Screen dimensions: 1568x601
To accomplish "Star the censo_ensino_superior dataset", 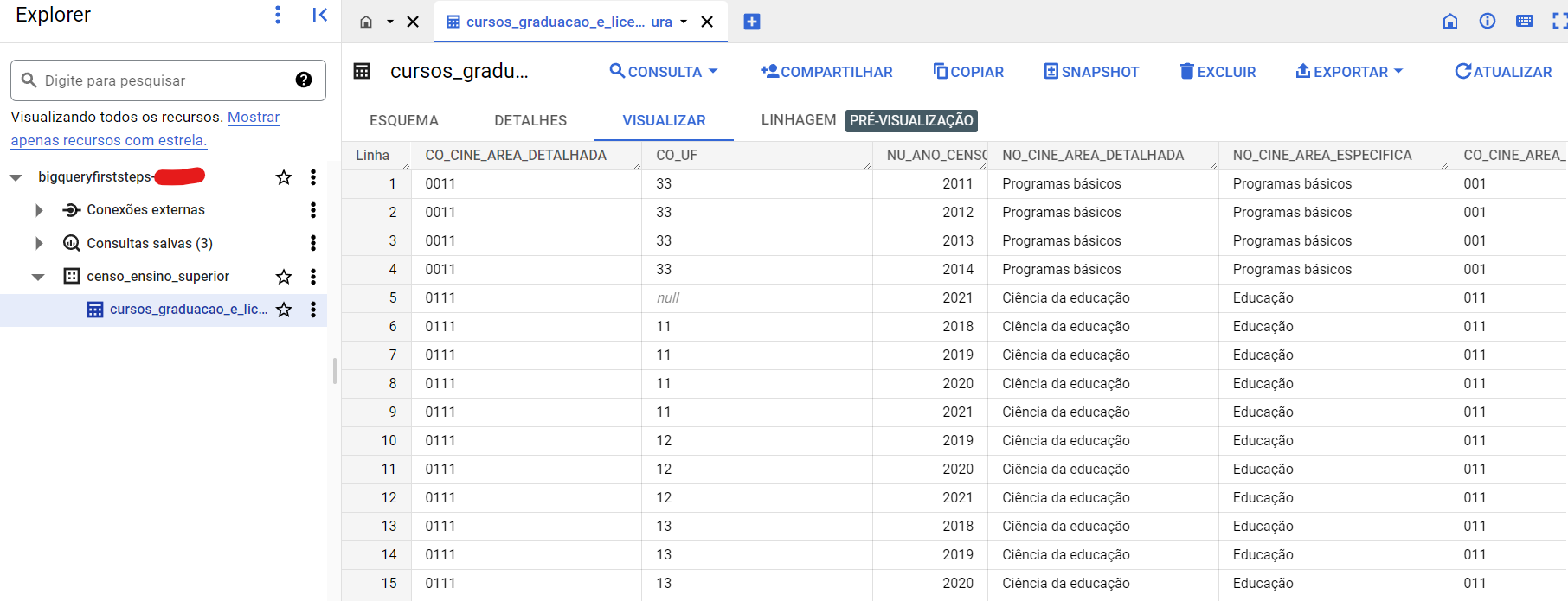I will click(x=284, y=277).
